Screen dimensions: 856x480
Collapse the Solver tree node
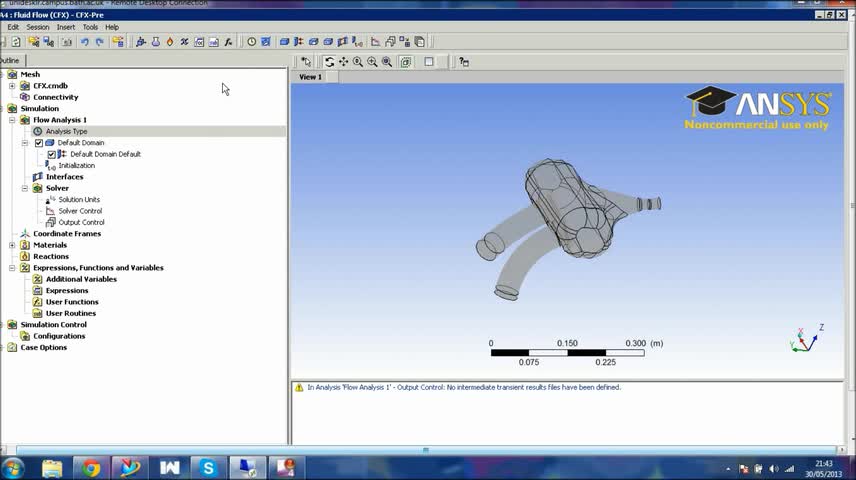click(x=25, y=188)
